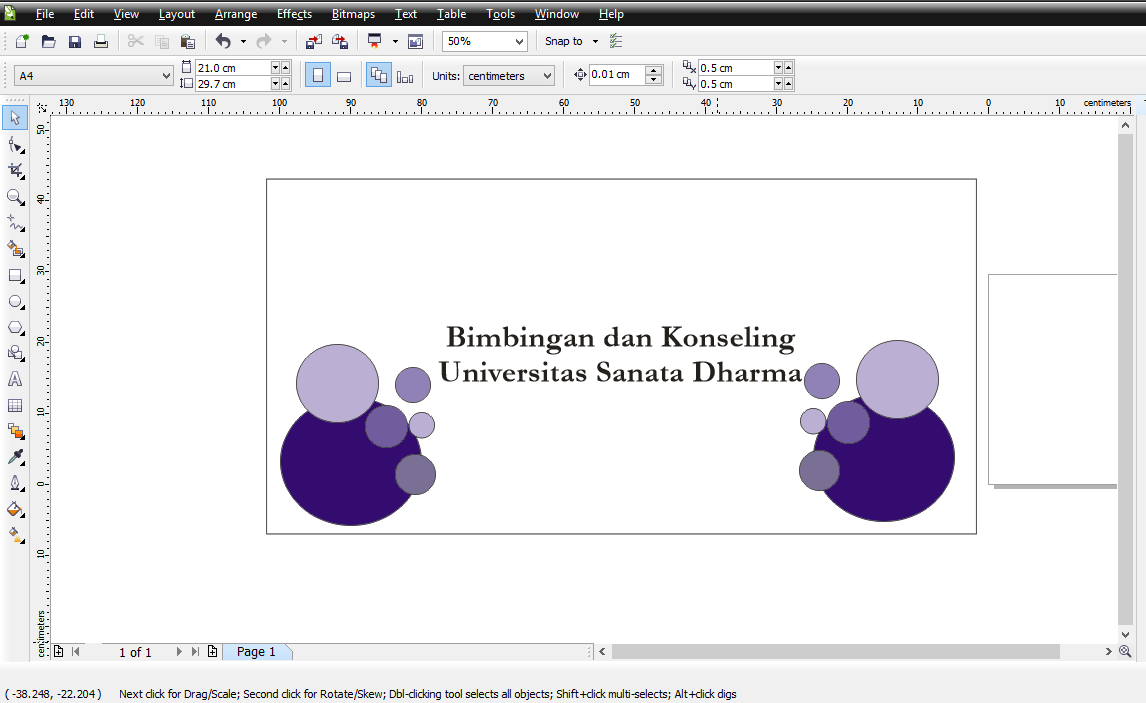Click the Import icon in the toolbar

(x=314, y=42)
